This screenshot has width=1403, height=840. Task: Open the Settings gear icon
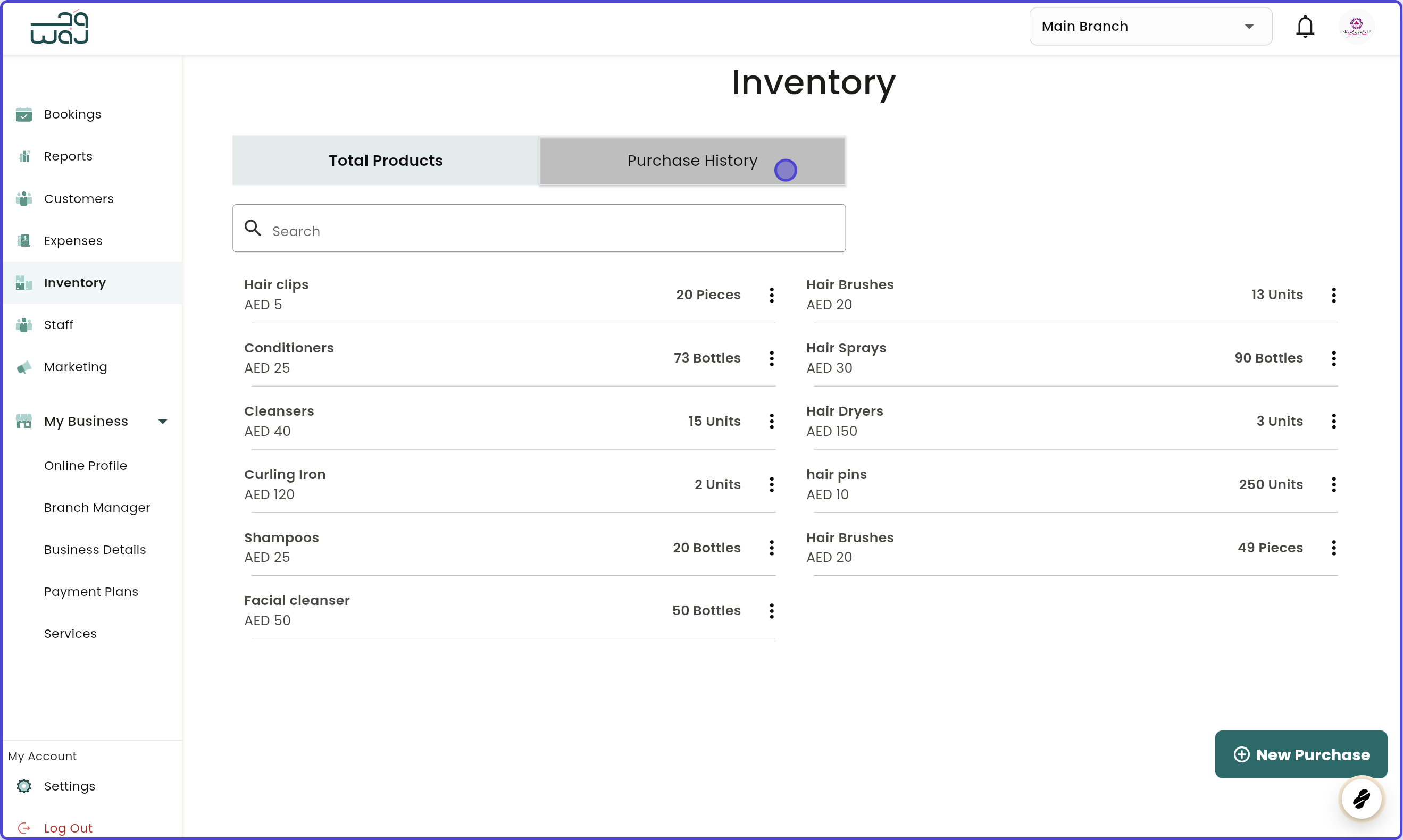(x=24, y=786)
